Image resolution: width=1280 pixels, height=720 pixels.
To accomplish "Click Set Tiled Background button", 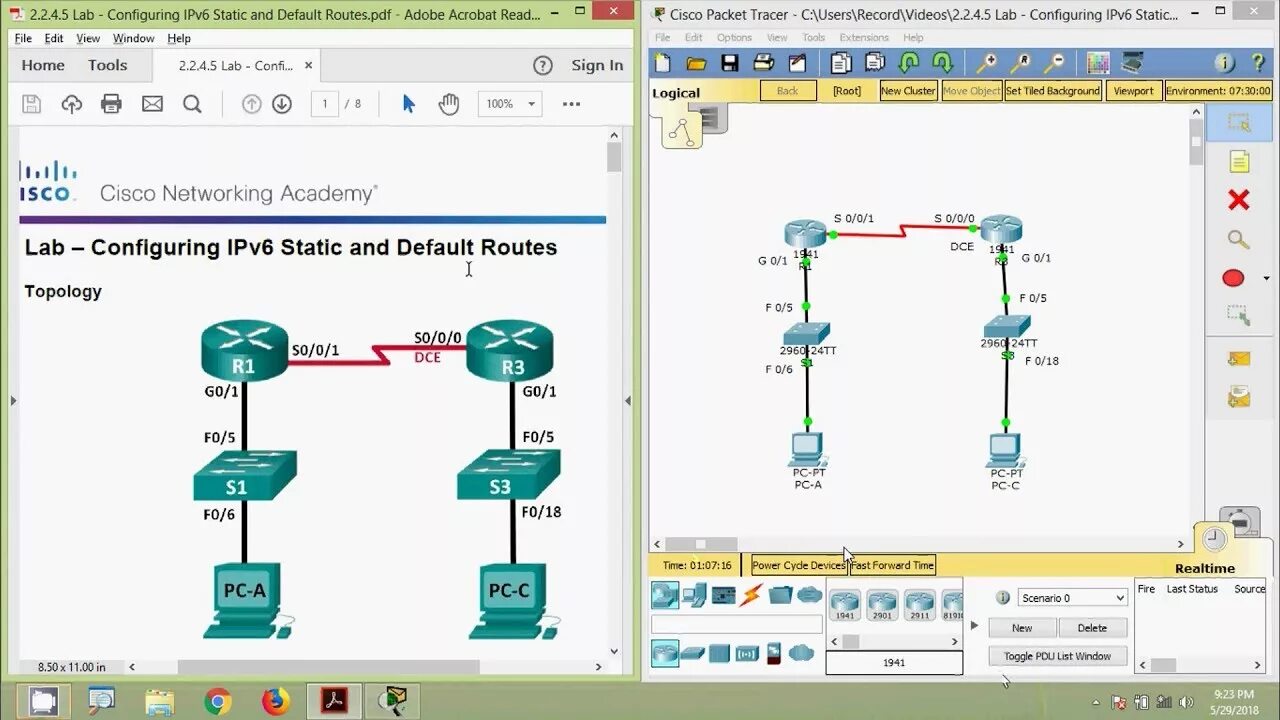I will [1053, 91].
